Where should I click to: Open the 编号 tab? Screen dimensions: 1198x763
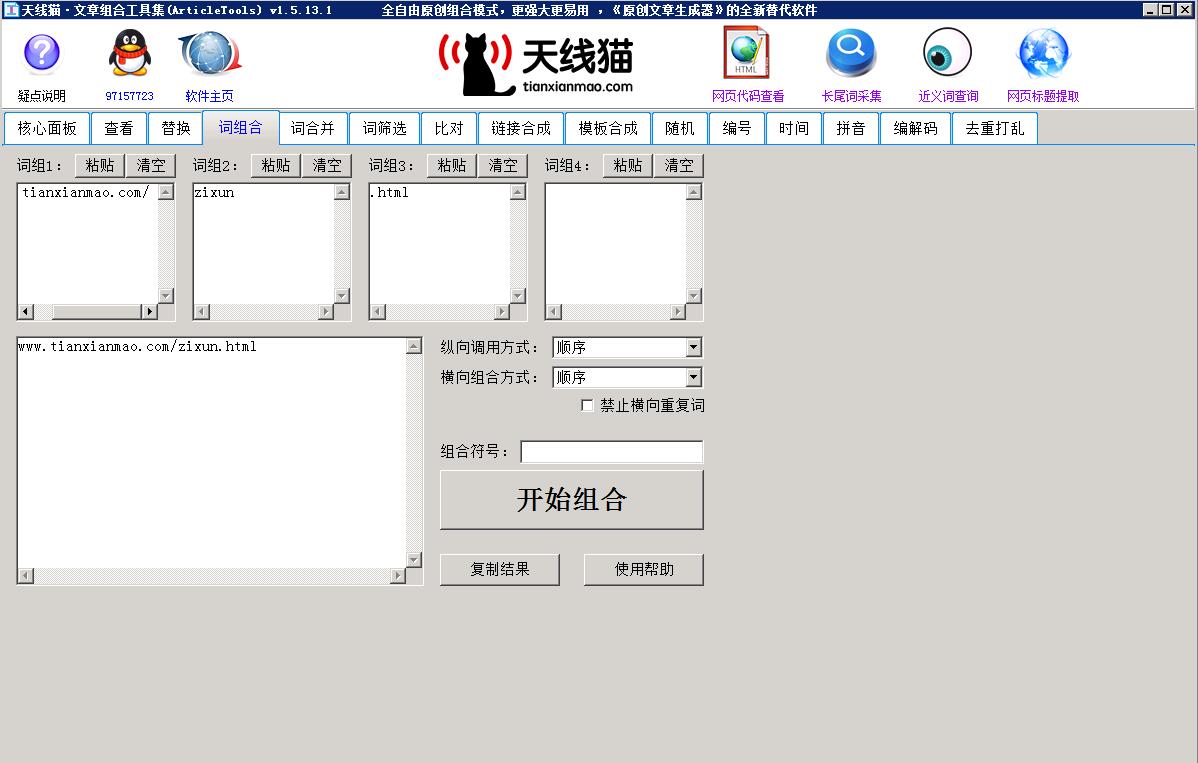[737, 128]
